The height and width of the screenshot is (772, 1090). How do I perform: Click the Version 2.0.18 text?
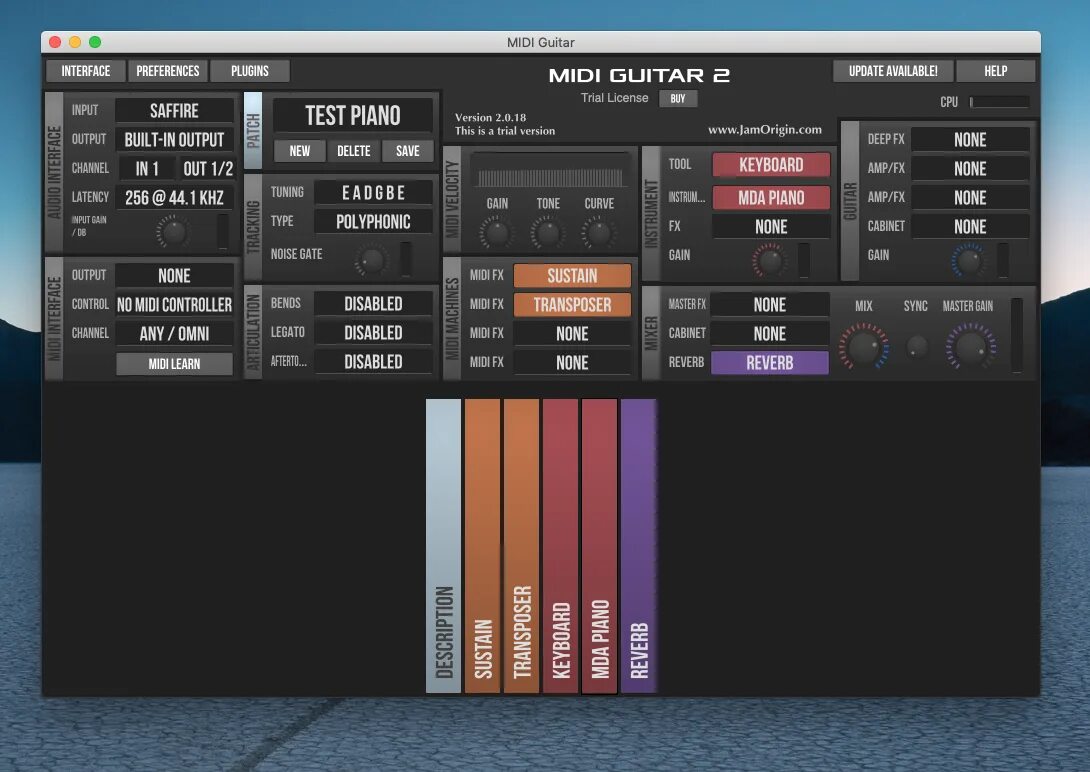(x=490, y=117)
